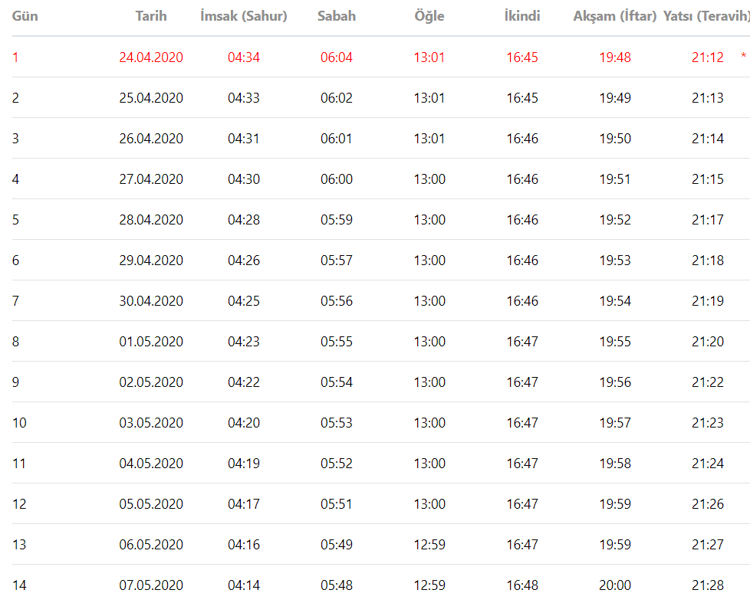Select the İmsak (Sahur) column header
750x603 pixels.
[243, 17]
